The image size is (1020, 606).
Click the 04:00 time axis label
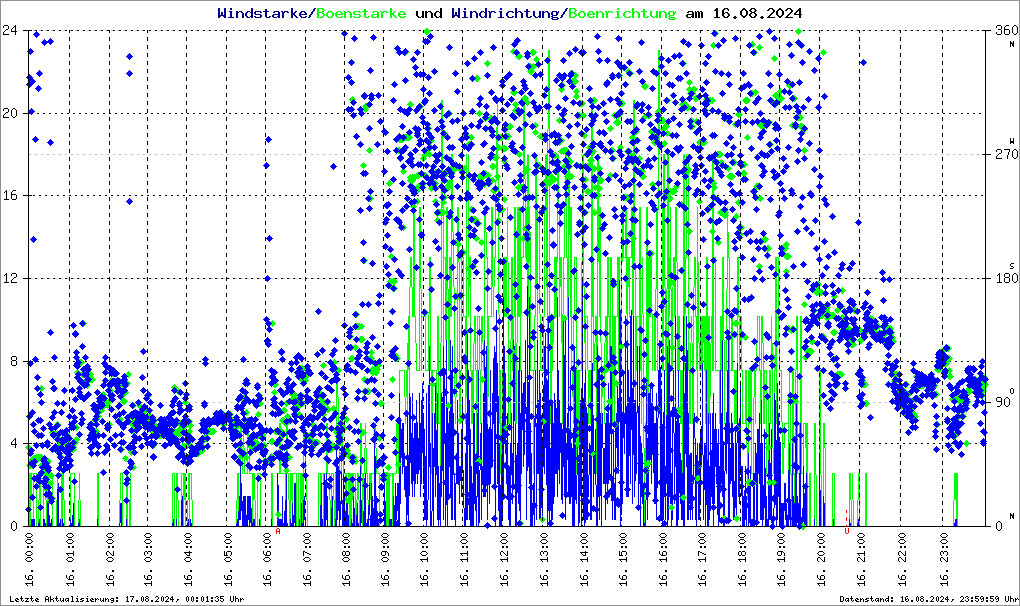click(189, 559)
